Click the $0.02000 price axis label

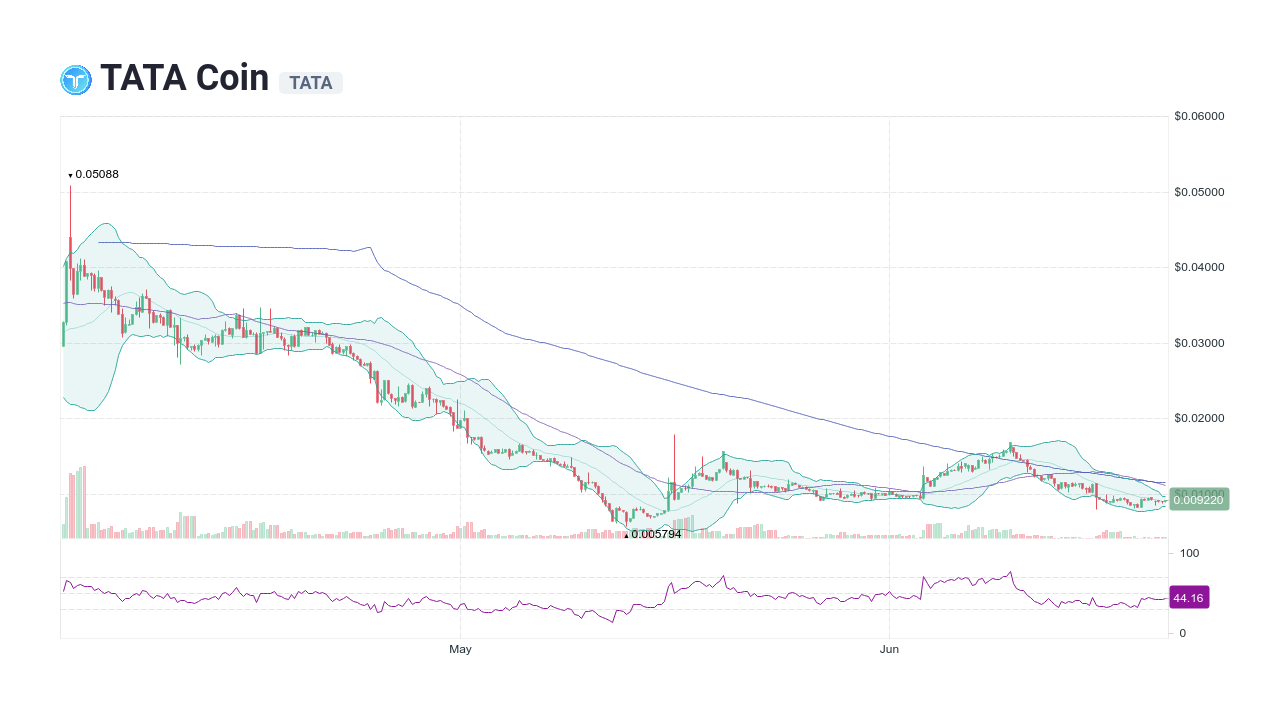click(x=1199, y=418)
